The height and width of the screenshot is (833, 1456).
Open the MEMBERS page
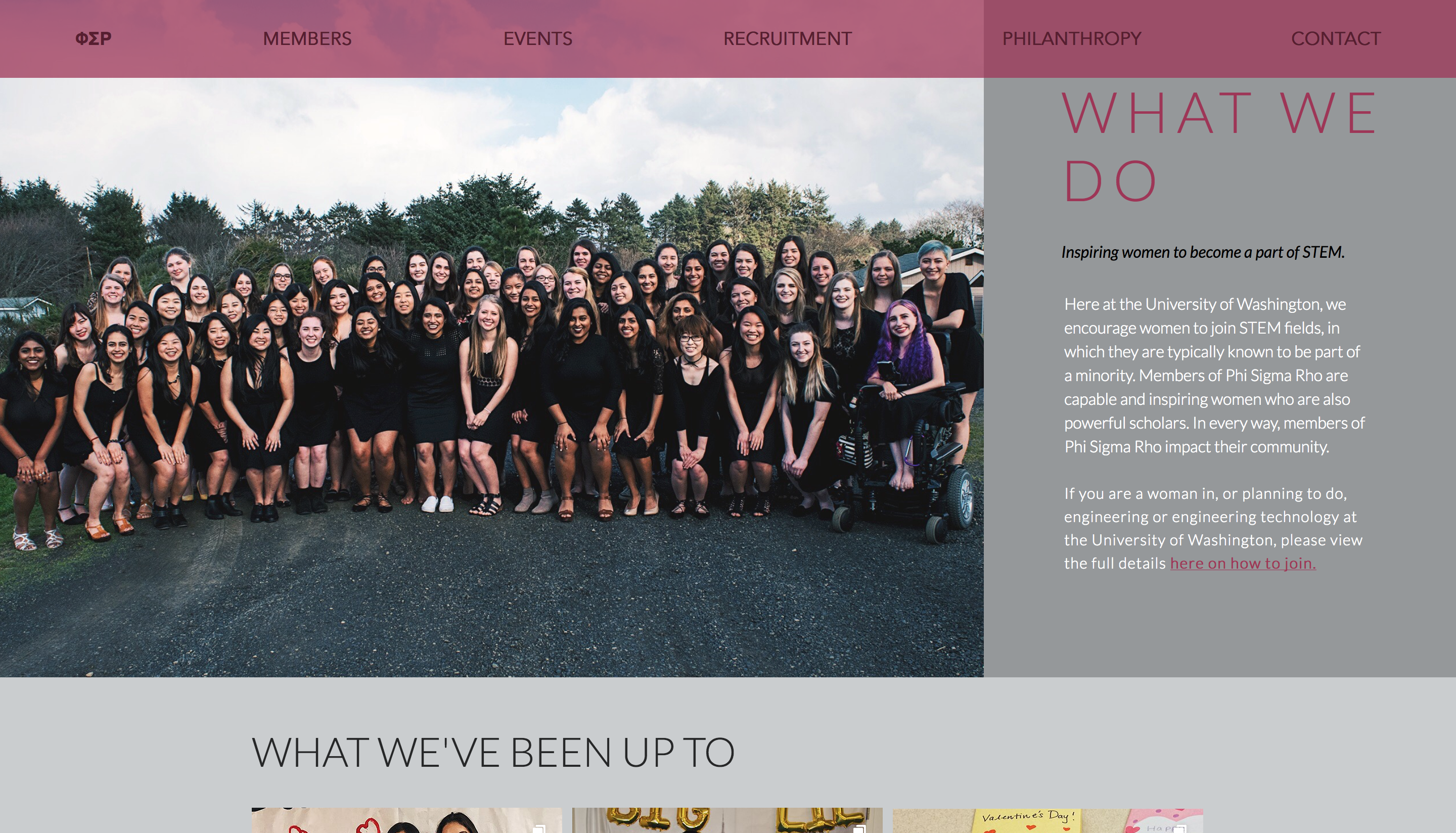click(x=307, y=38)
